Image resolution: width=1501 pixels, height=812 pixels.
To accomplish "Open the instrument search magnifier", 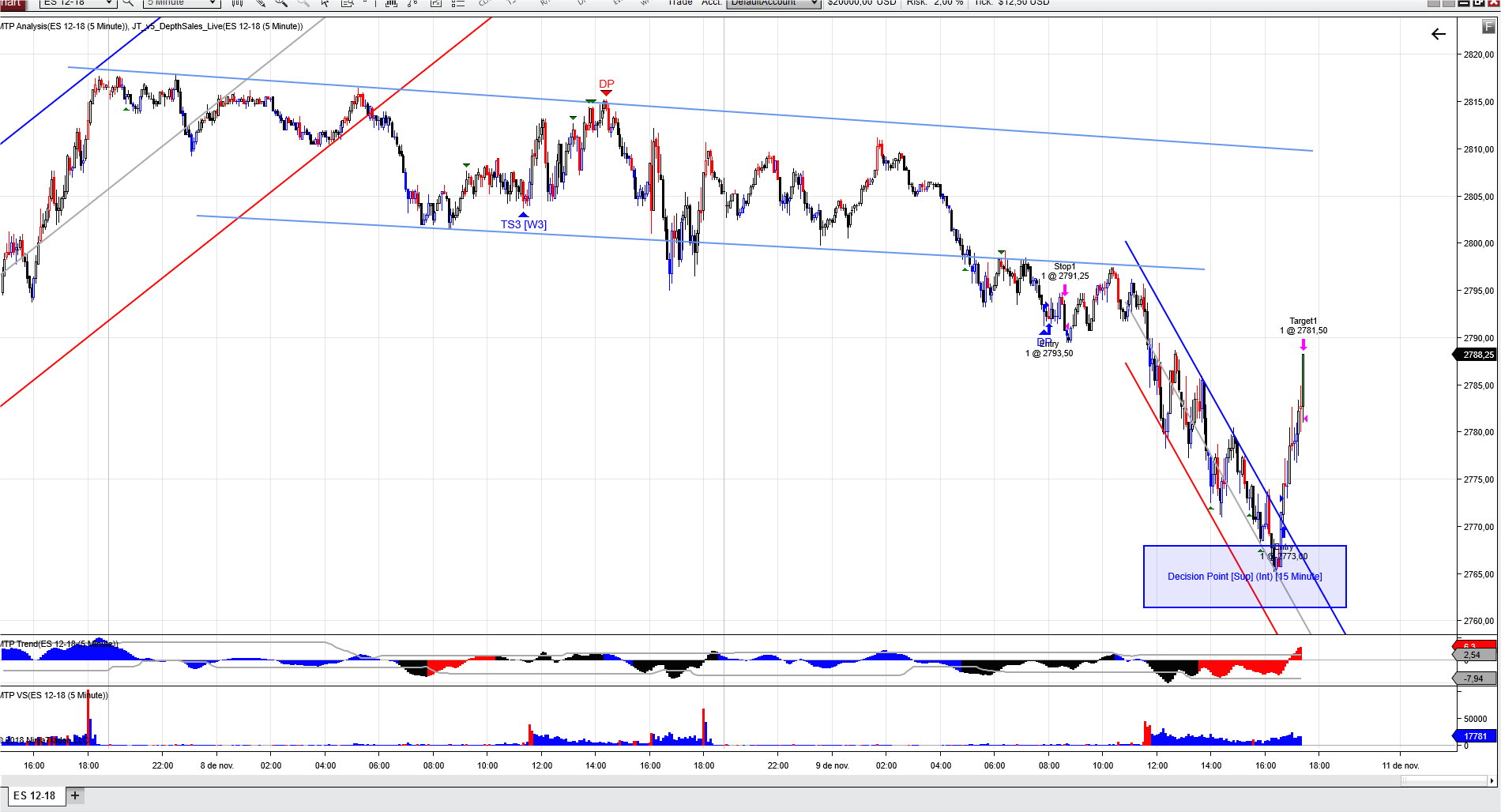I will [128, 3].
